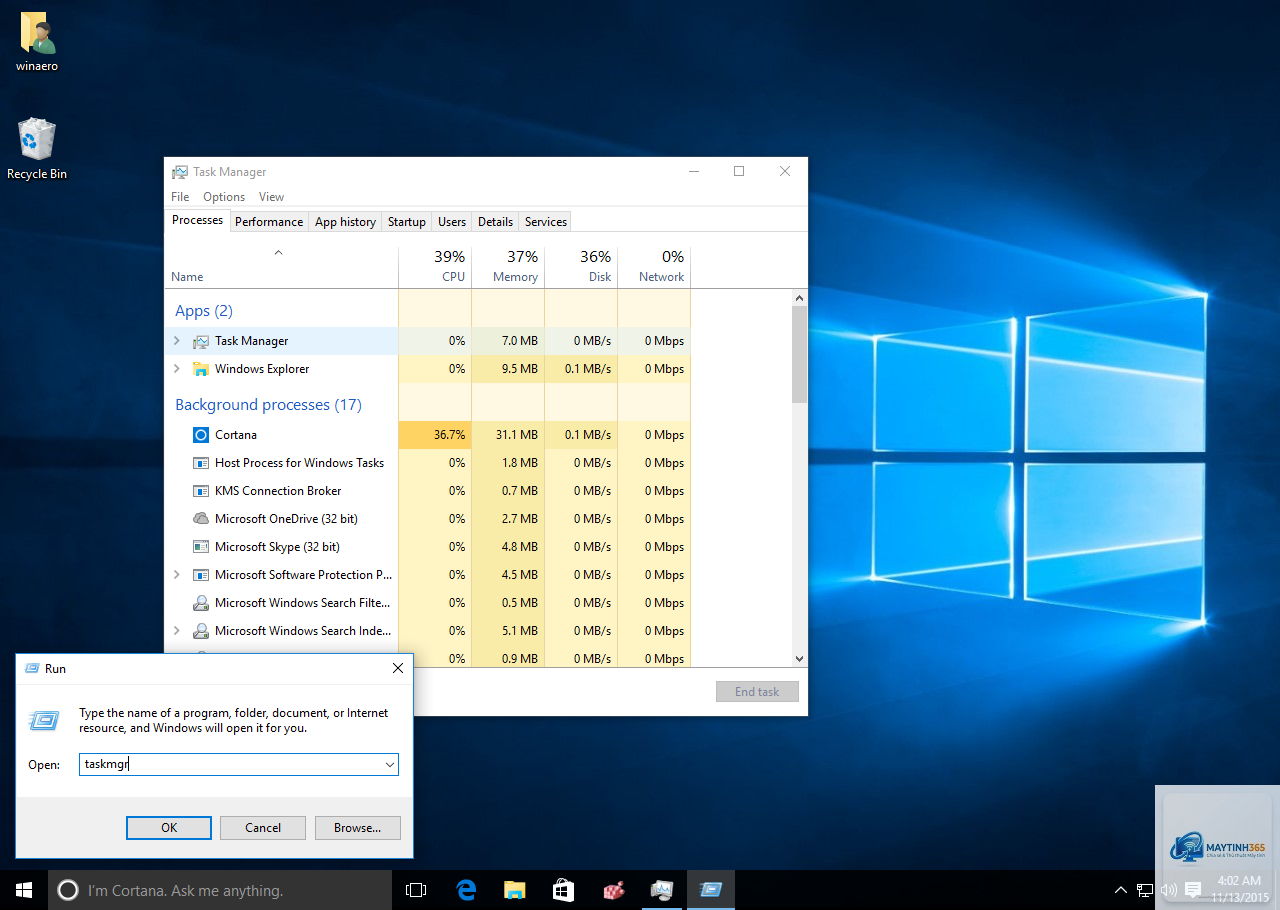Click the Task Manager row icon
This screenshot has width=1280, height=910.
tap(201, 341)
